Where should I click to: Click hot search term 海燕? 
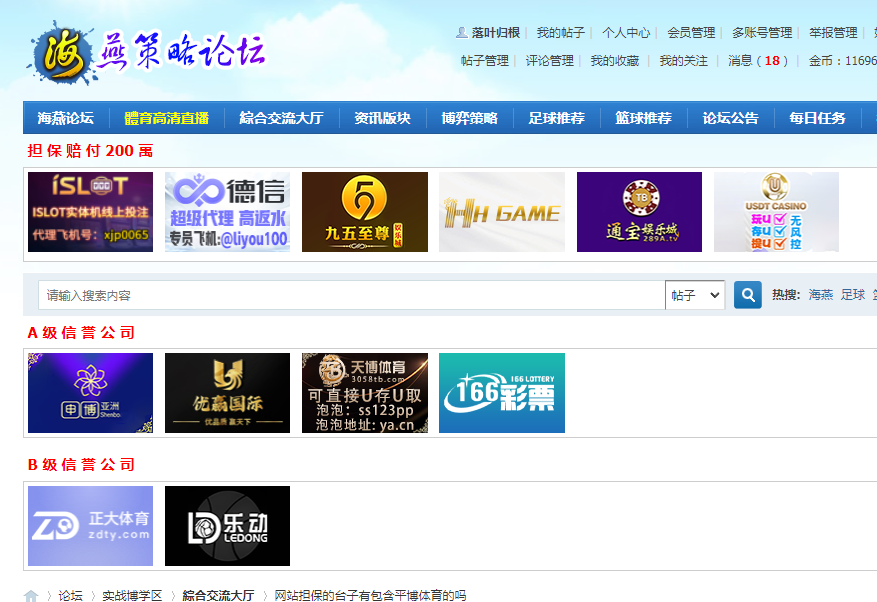[821, 294]
